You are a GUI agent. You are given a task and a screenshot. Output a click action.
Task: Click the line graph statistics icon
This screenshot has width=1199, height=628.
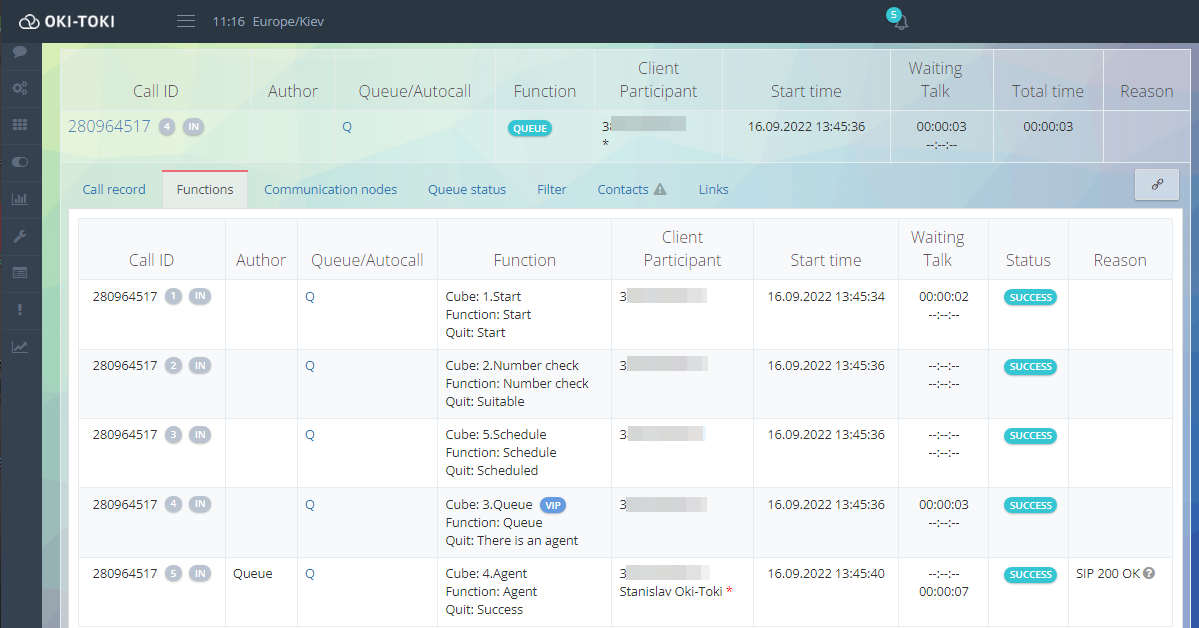[x=19, y=347]
